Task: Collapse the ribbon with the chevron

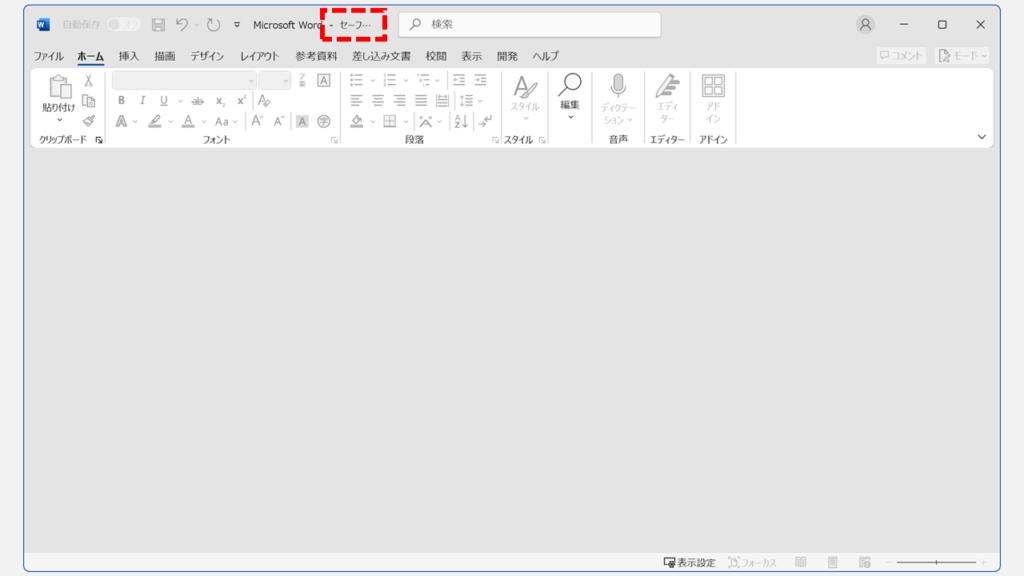Action: [982, 137]
